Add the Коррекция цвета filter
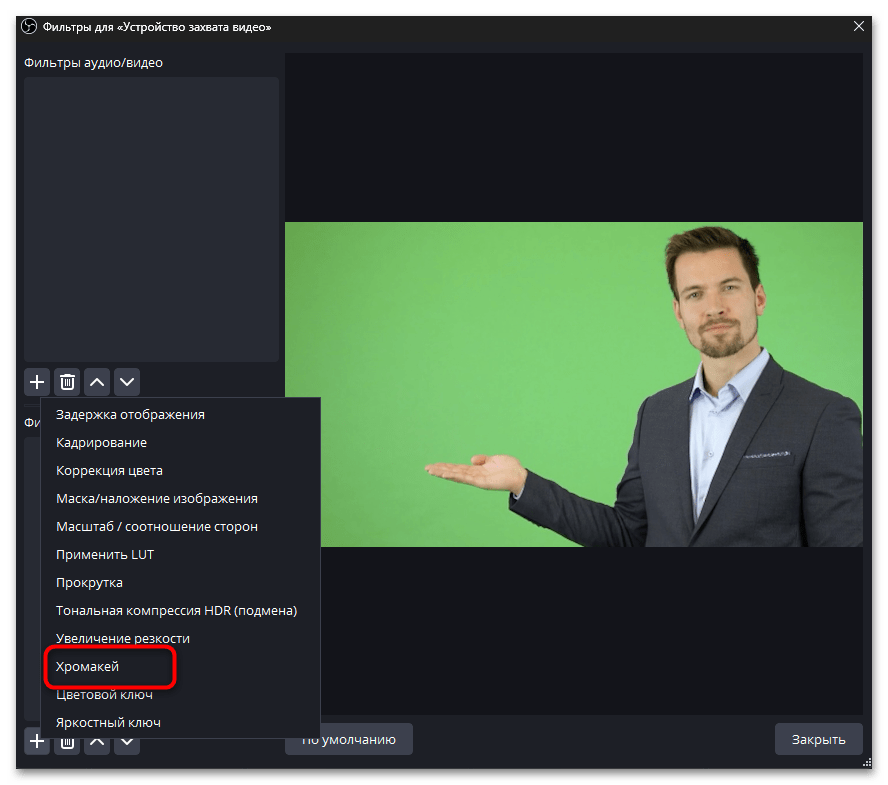 (x=109, y=470)
